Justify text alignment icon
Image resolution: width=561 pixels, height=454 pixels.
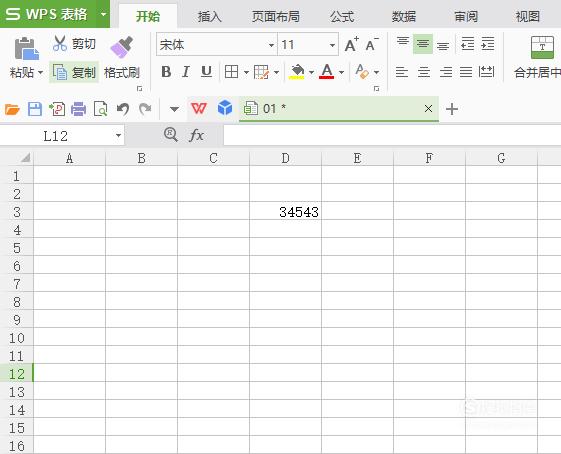click(466, 72)
